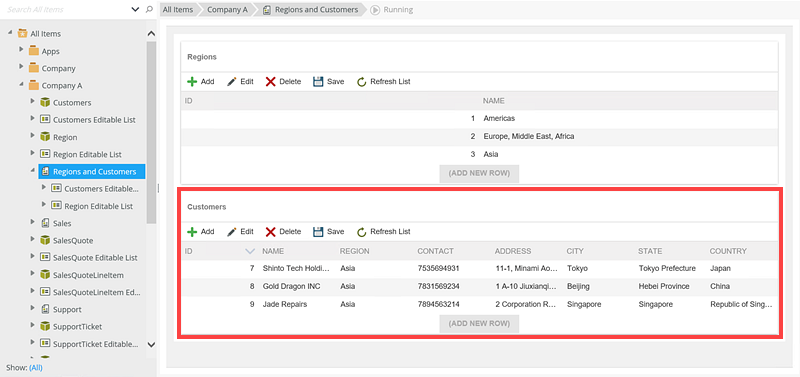Select the Gold Dragon INC customer row
Viewport: 800px width, 377px height.
(x=480, y=286)
